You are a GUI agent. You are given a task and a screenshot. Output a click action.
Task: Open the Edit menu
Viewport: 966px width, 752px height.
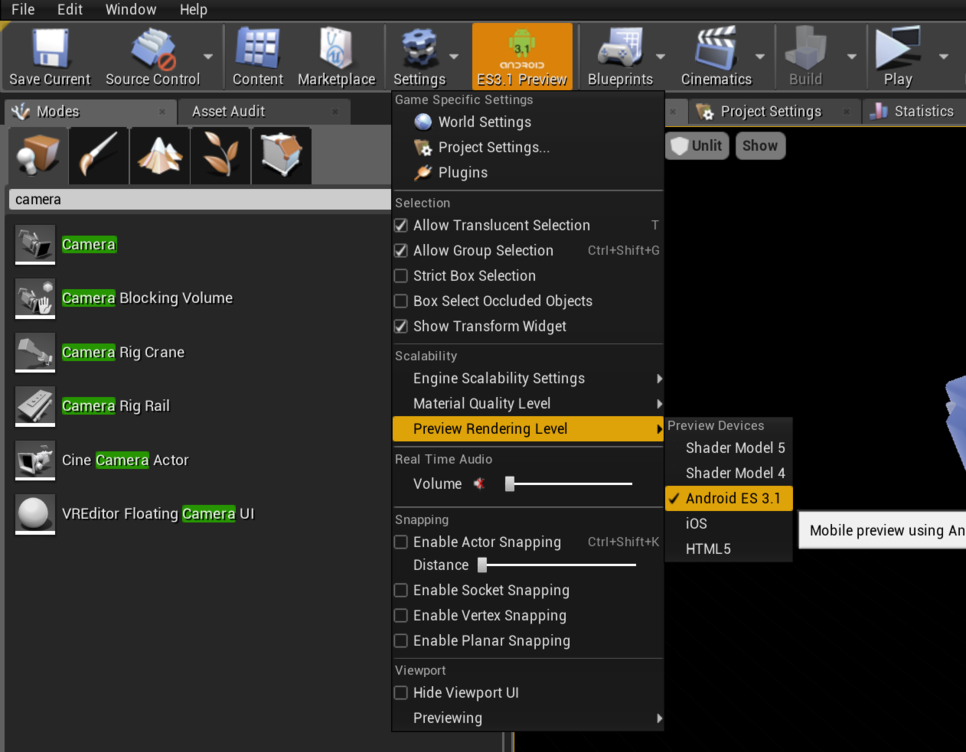[70, 9]
